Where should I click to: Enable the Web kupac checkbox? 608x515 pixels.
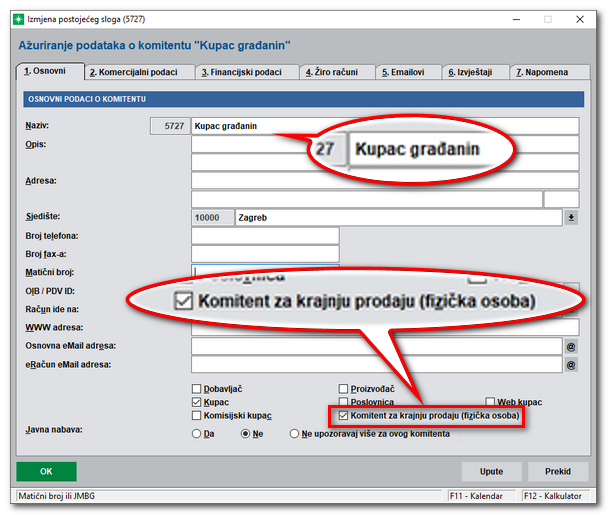(x=490, y=401)
